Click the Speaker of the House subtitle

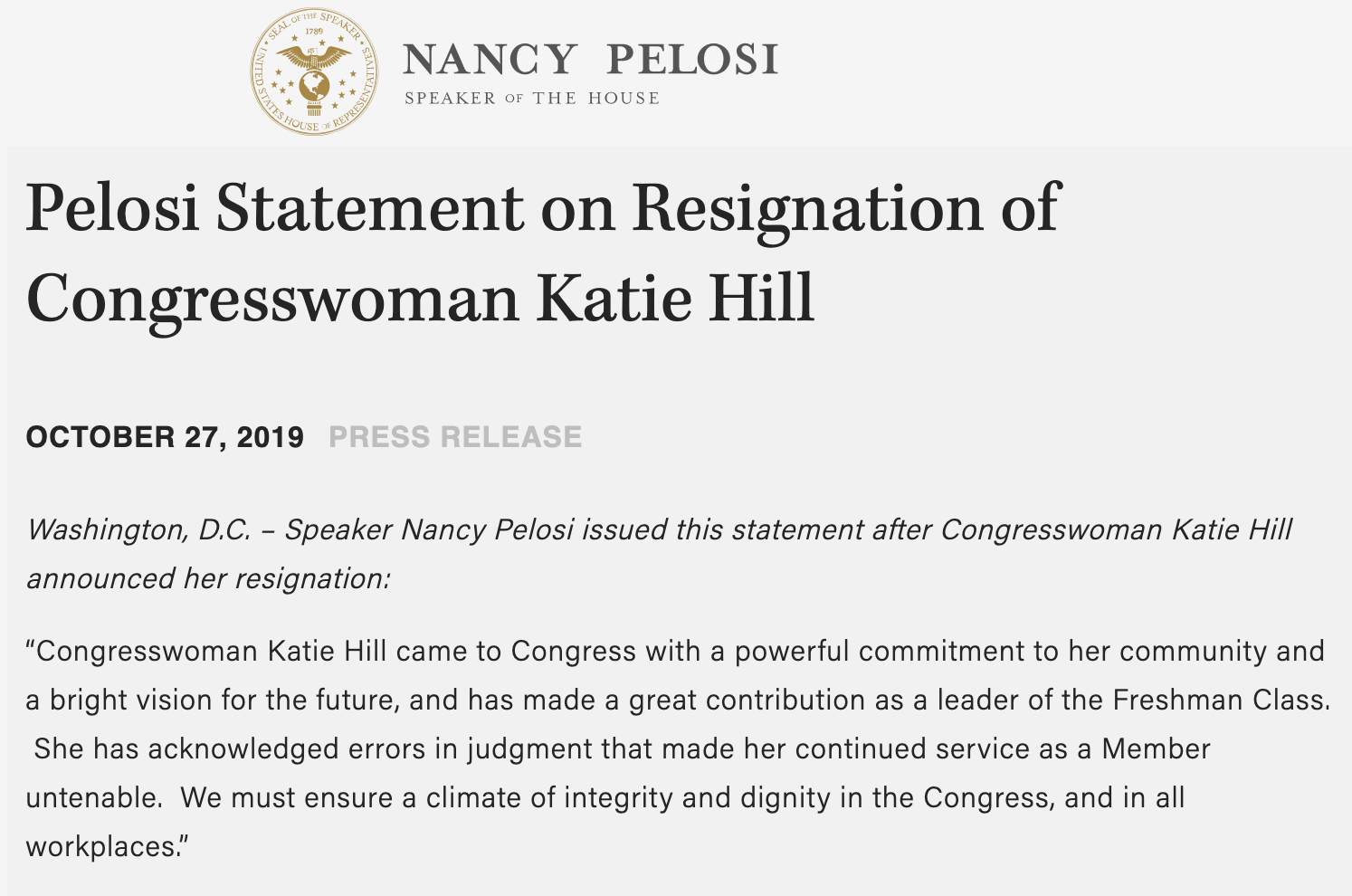tap(532, 99)
